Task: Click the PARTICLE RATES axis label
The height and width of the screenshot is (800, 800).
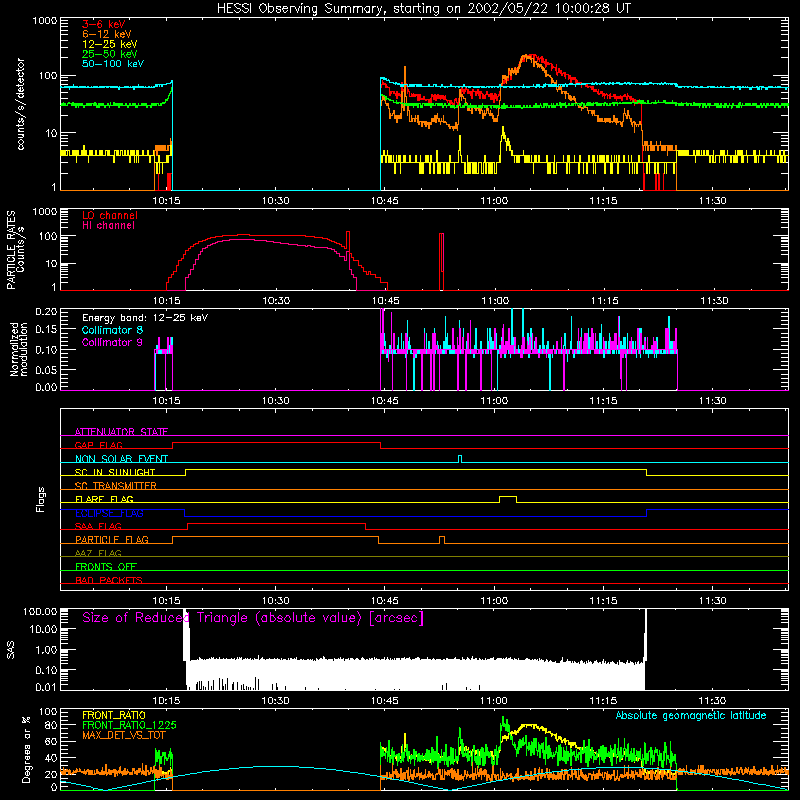Action: tap(11, 250)
